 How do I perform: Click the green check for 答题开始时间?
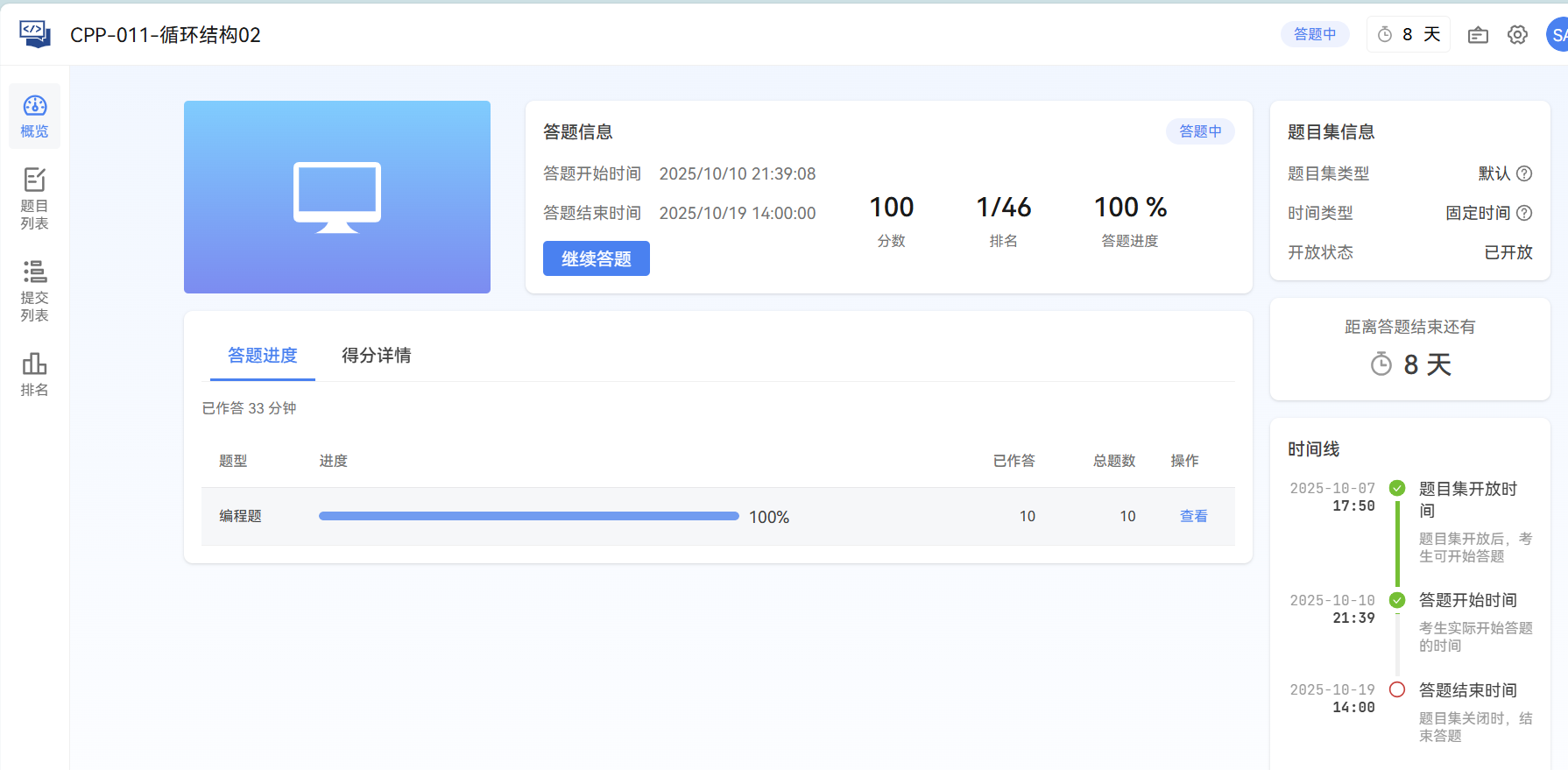(x=1397, y=600)
